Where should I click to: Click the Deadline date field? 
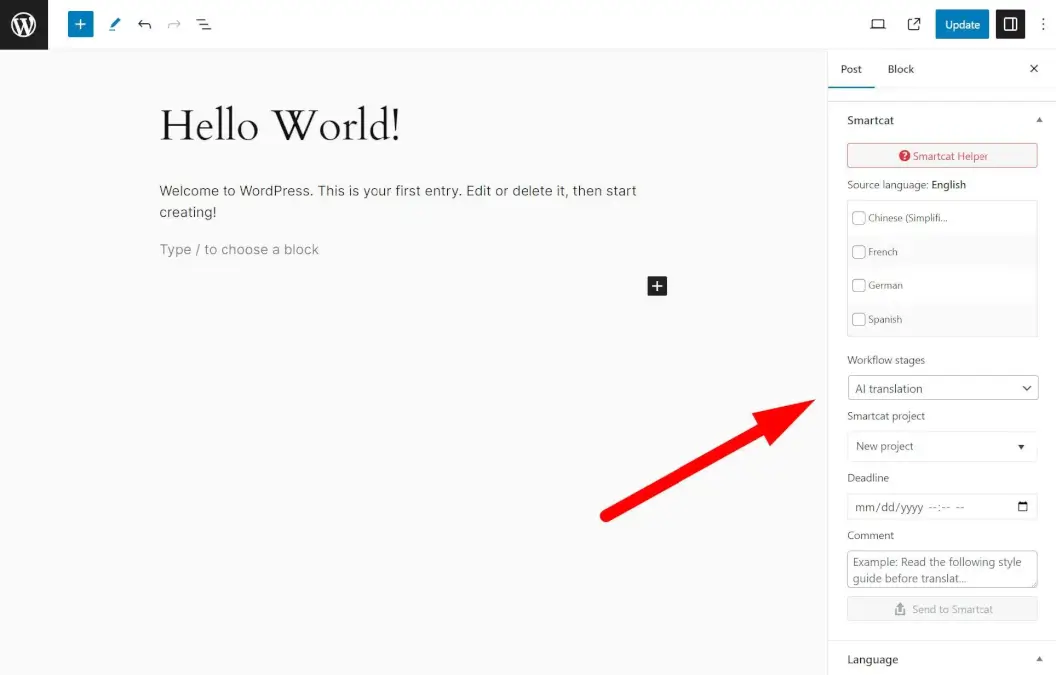942,507
